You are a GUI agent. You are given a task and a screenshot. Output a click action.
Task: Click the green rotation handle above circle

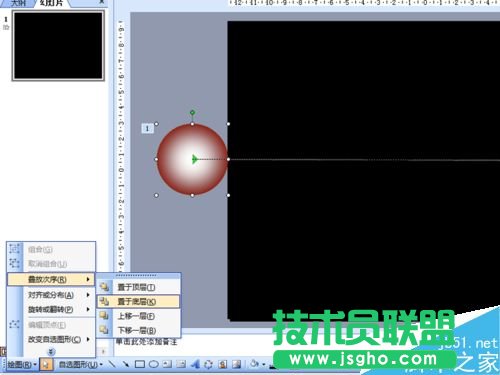192,112
